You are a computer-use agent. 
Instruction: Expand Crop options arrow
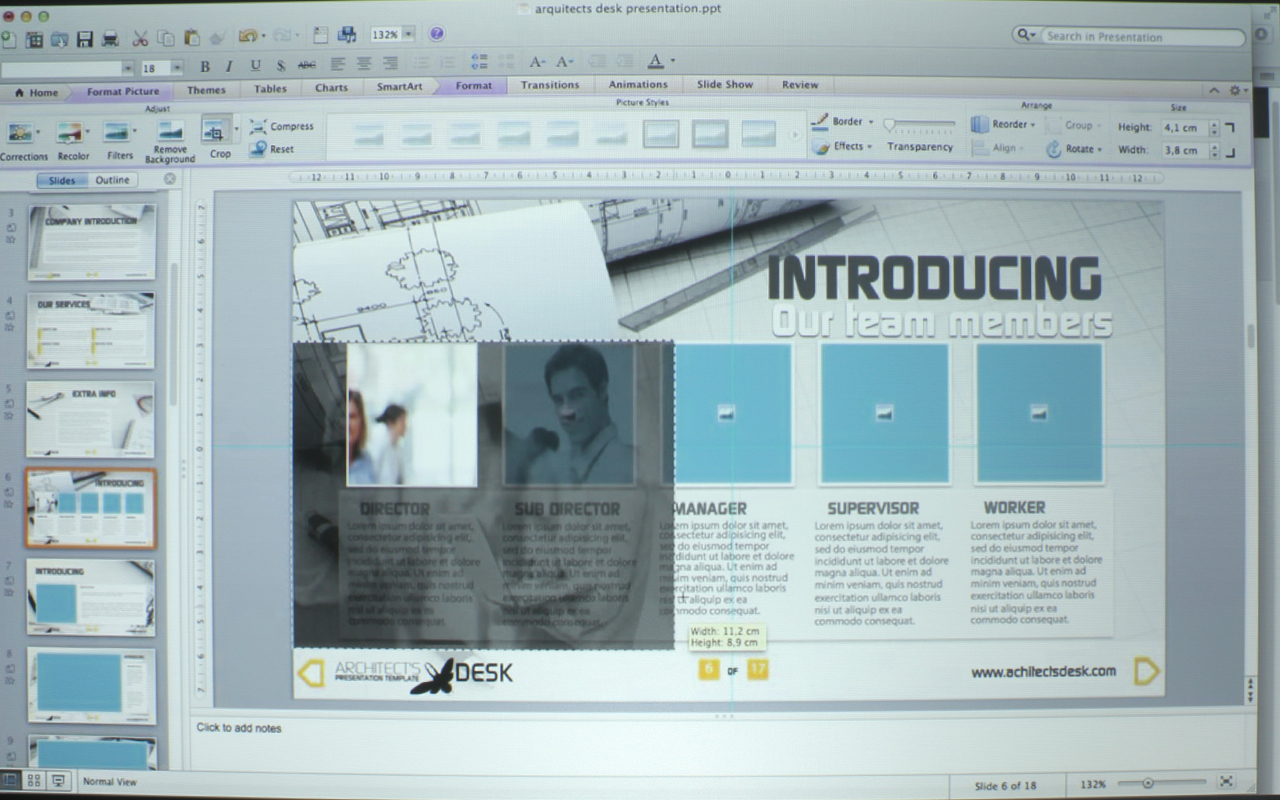[x=237, y=129]
